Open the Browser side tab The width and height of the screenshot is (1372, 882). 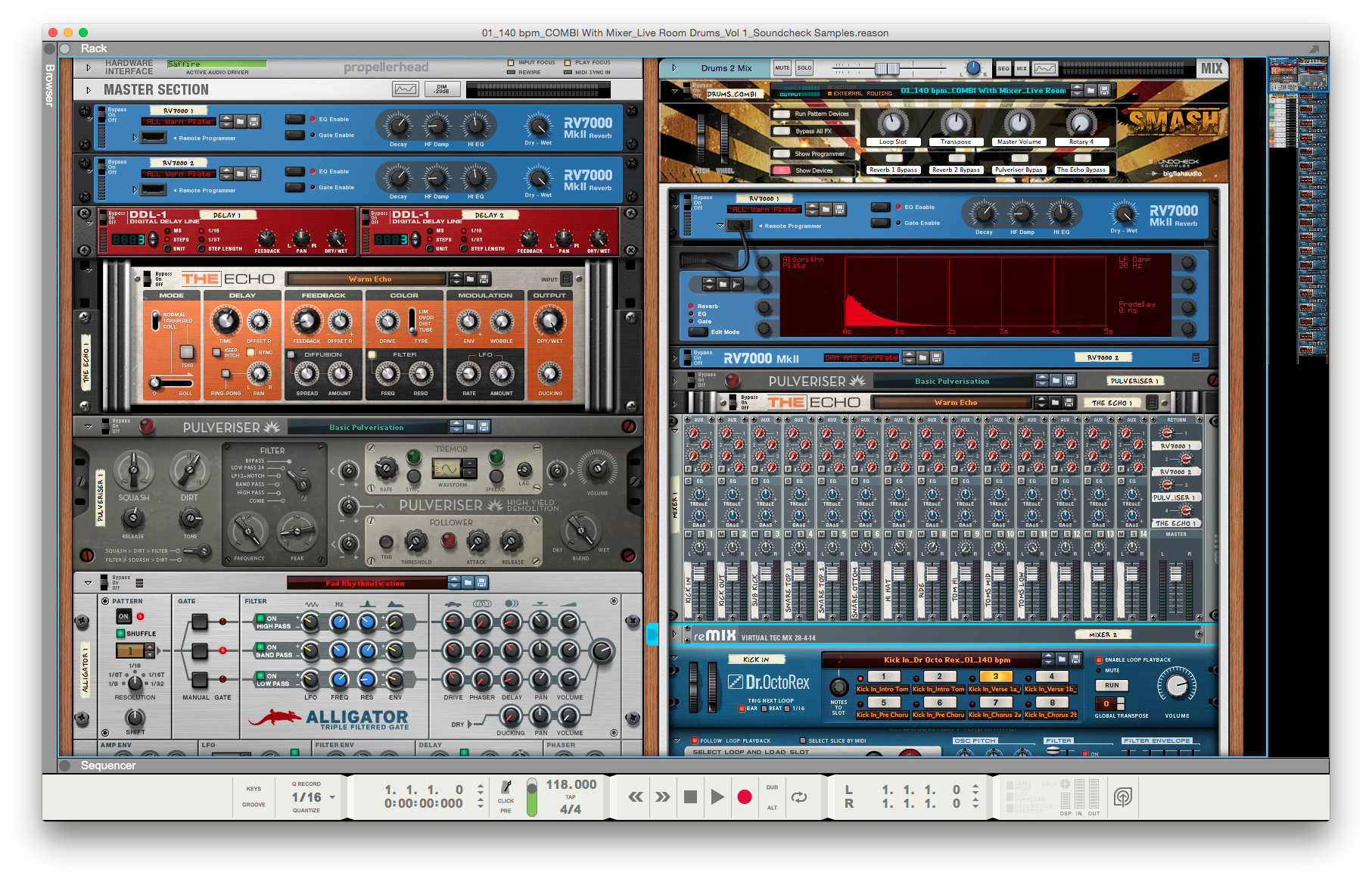(50, 85)
